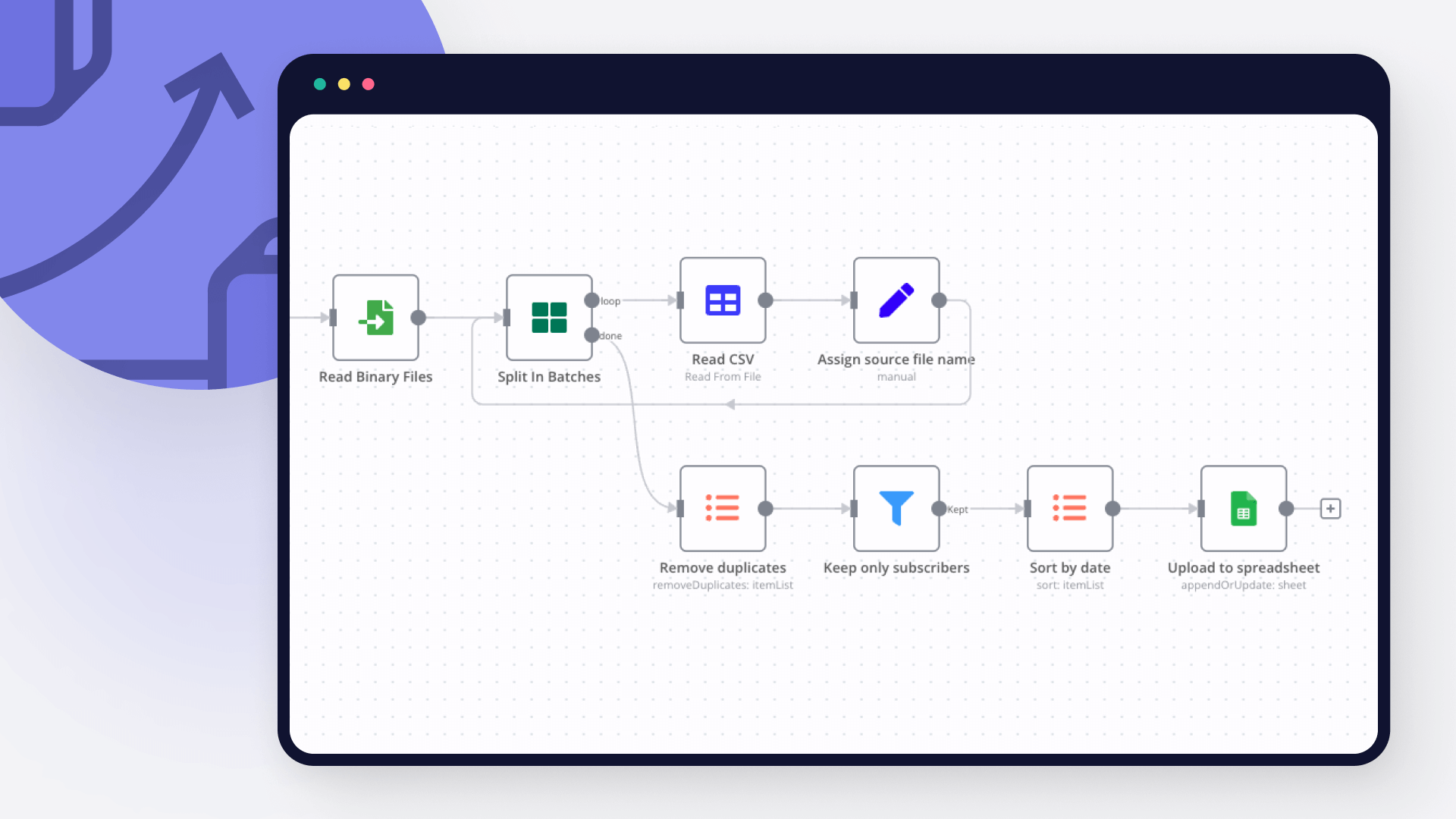Toggle the done output port on Split In Batches
This screenshot has height=819, width=1456.
(592, 335)
